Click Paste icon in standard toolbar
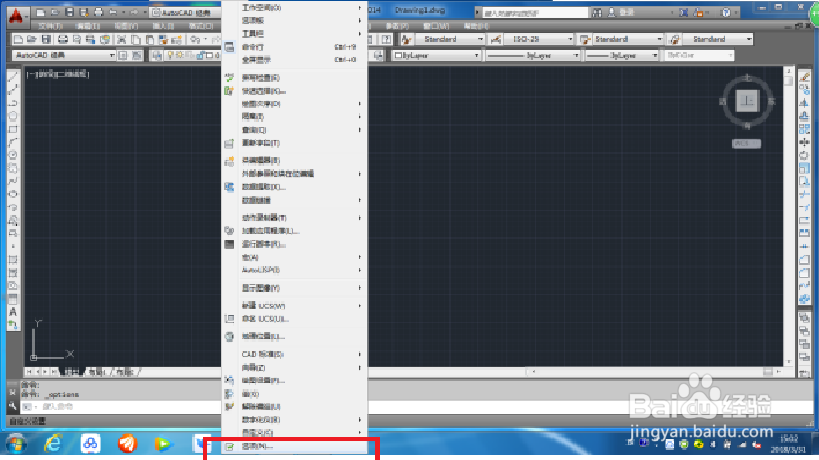This screenshot has width=819, height=460. [x=150, y=40]
